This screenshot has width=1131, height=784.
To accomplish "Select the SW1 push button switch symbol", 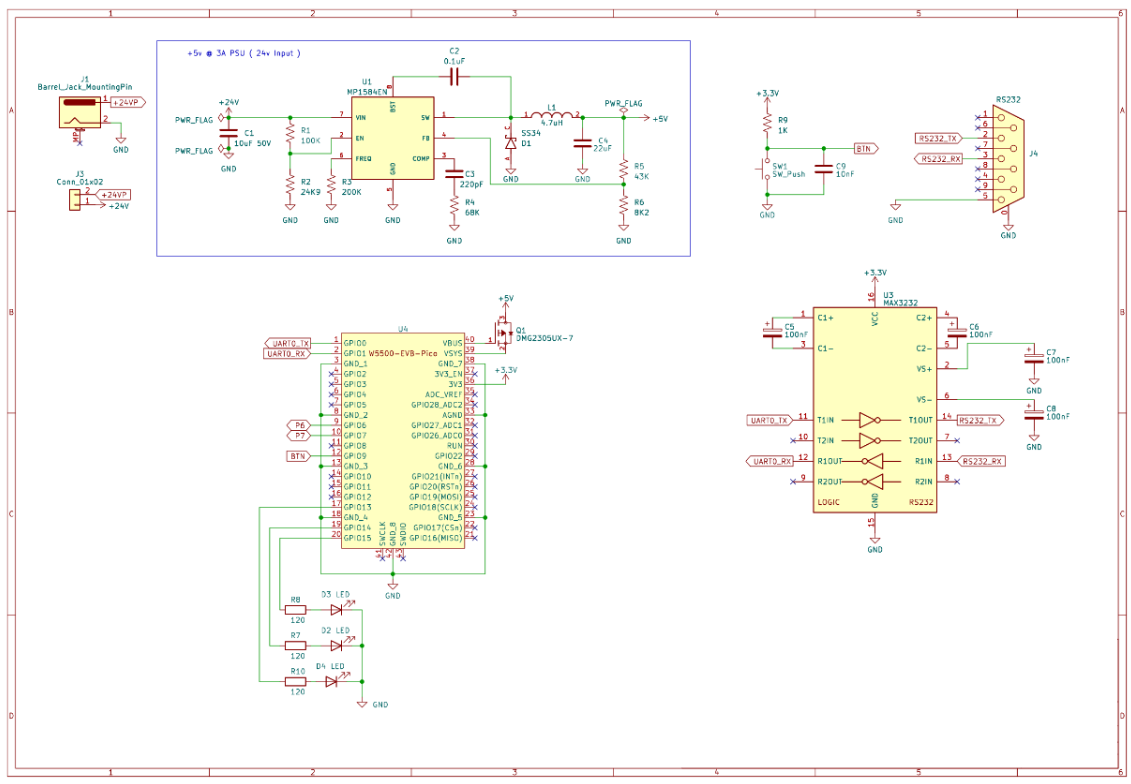I will click(766, 170).
